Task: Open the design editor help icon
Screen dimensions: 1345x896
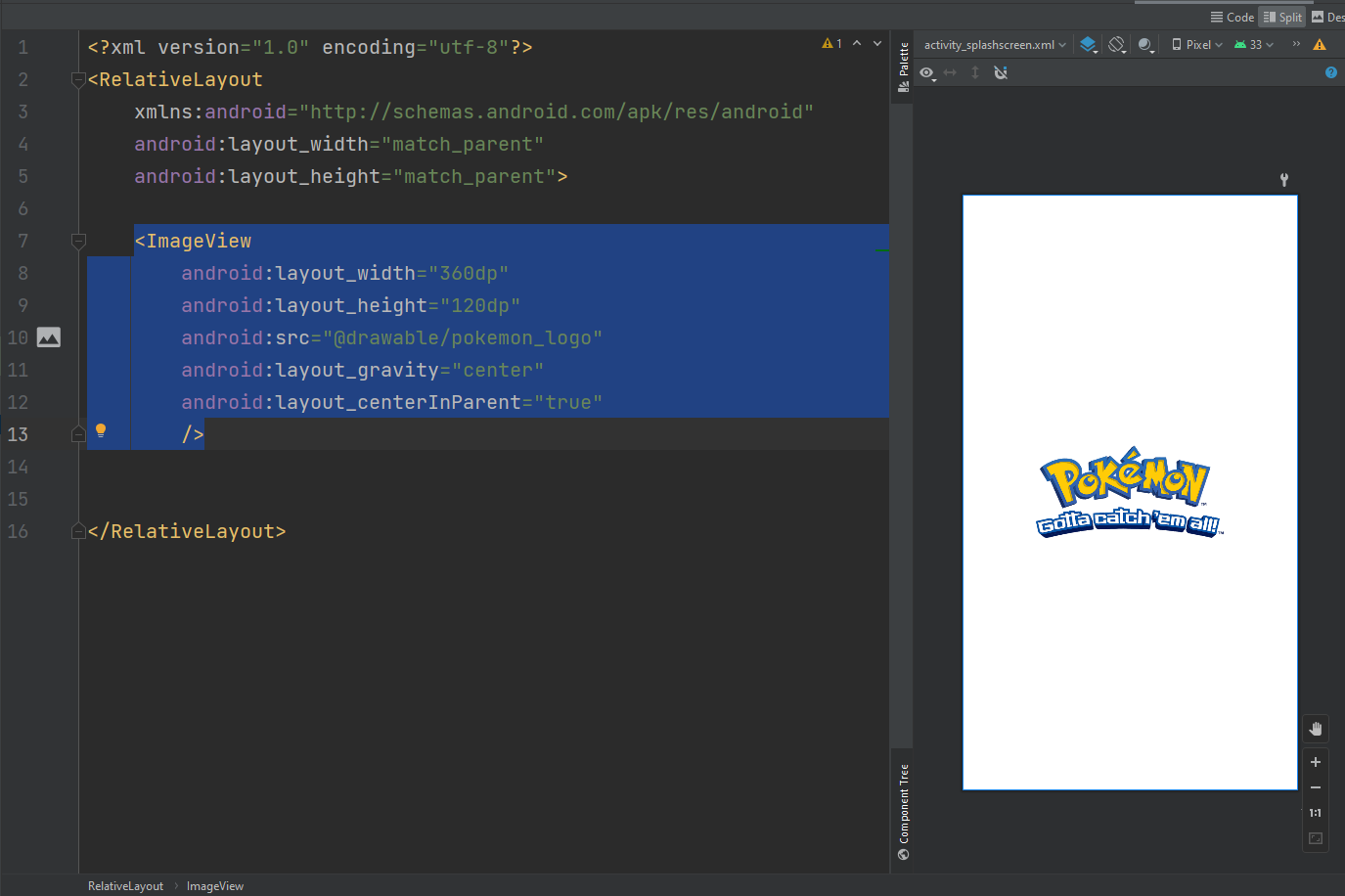Action: [x=1330, y=72]
